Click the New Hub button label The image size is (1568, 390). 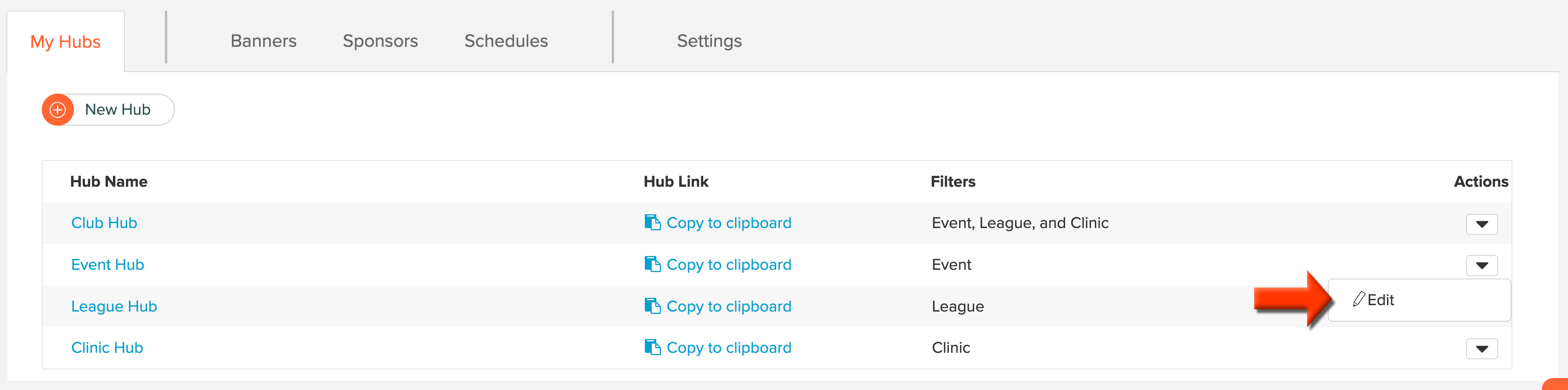click(118, 110)
